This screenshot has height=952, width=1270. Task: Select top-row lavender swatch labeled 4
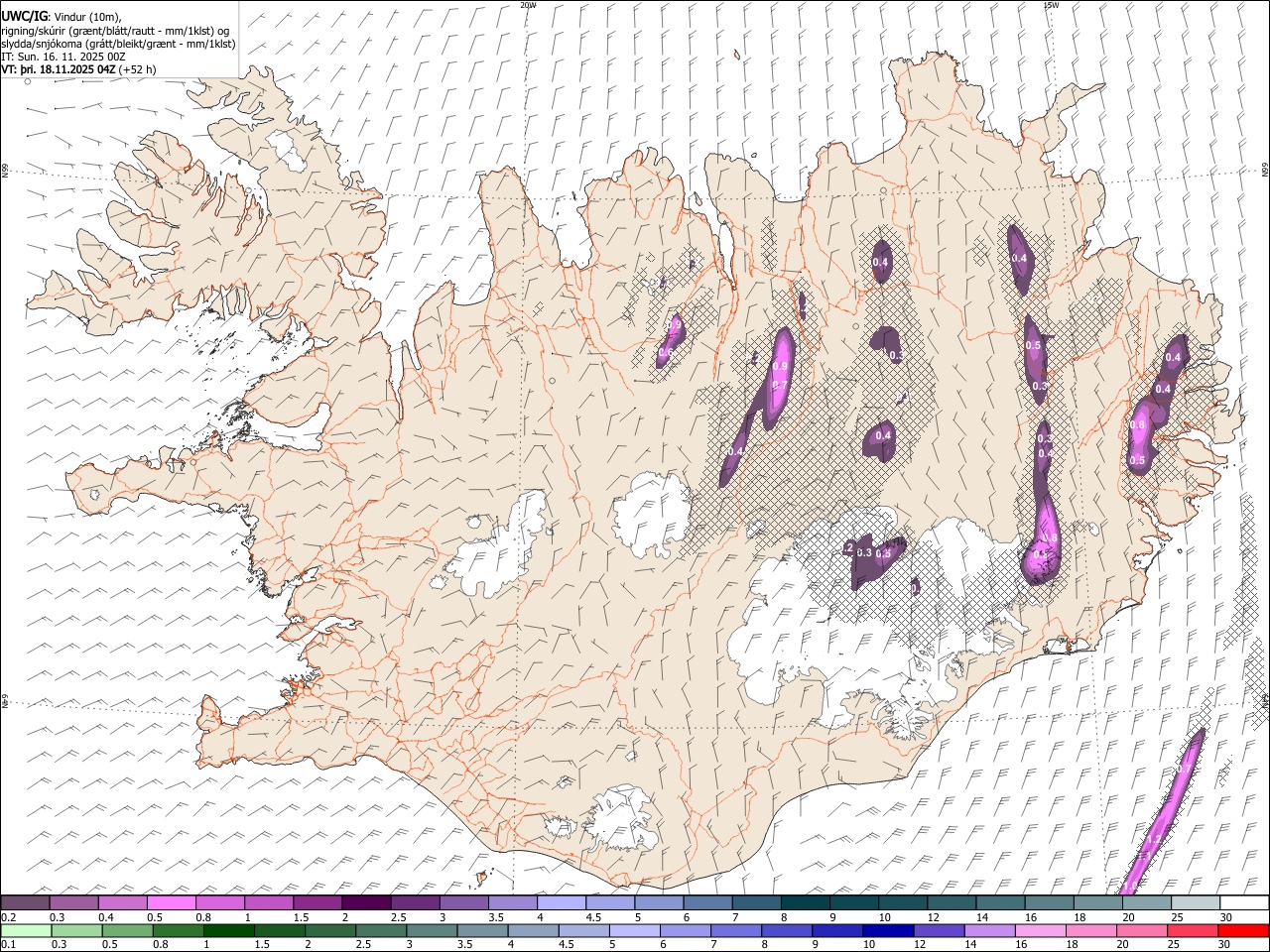(562, 902)
